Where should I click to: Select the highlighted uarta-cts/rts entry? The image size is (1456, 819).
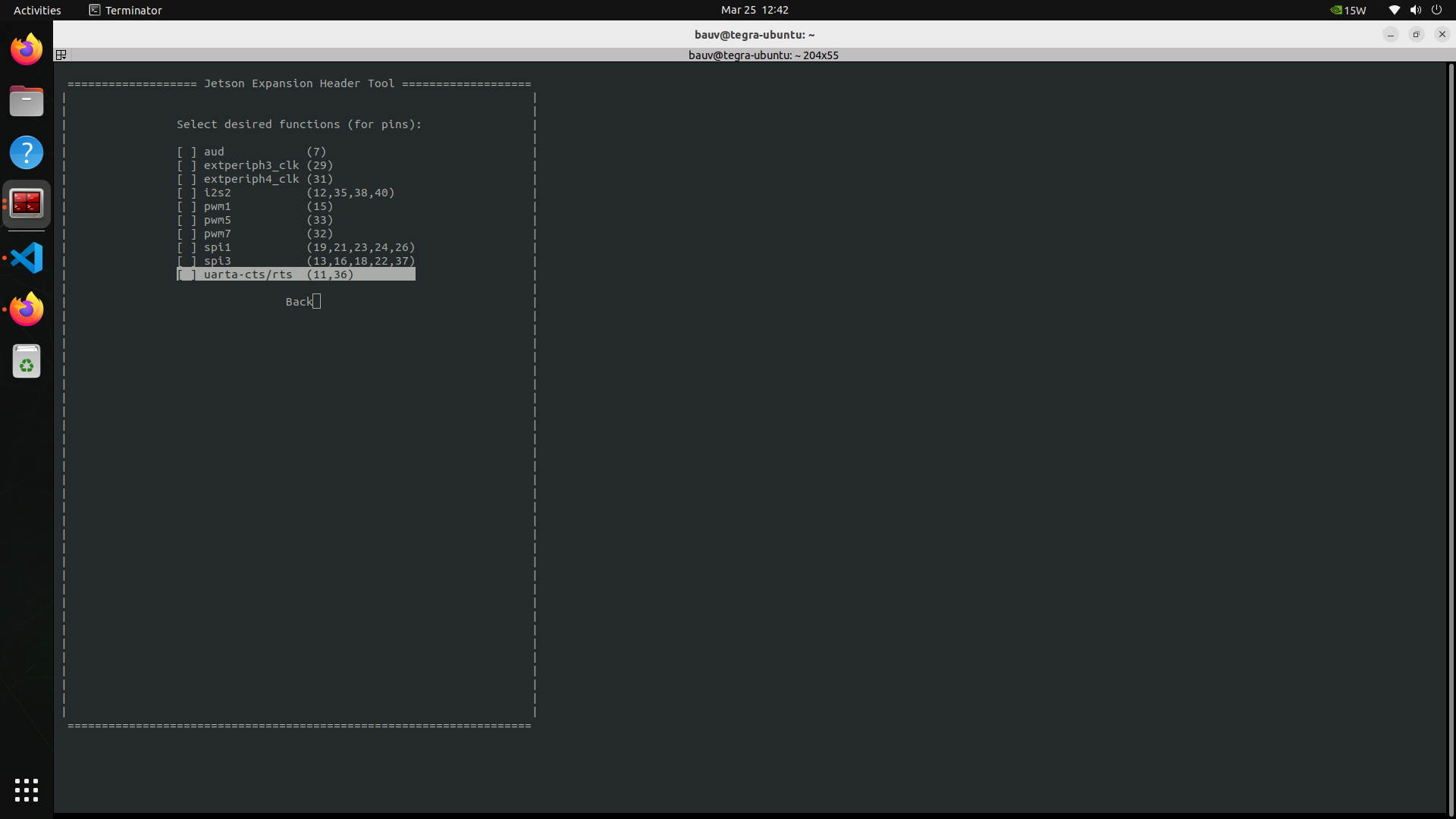pos(296,275)
